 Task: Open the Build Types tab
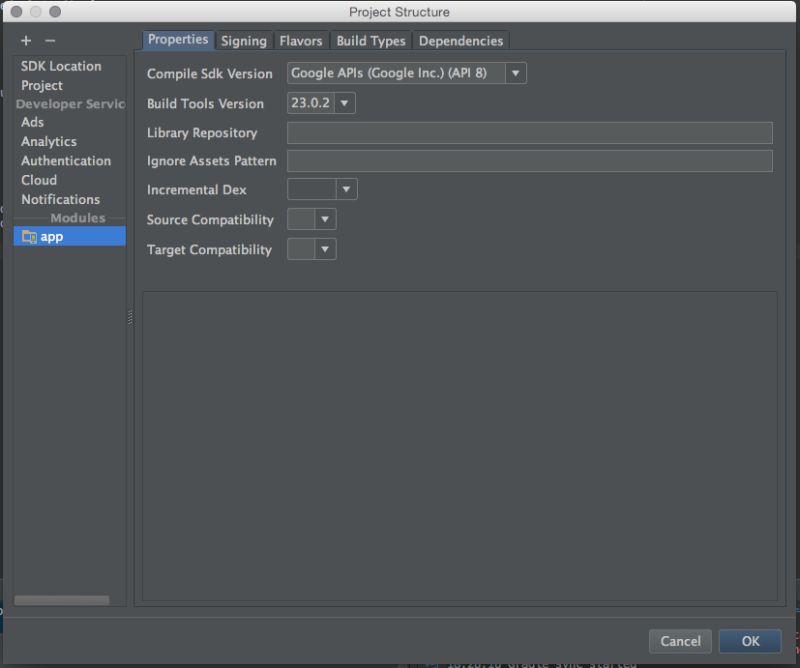point(371,41)
